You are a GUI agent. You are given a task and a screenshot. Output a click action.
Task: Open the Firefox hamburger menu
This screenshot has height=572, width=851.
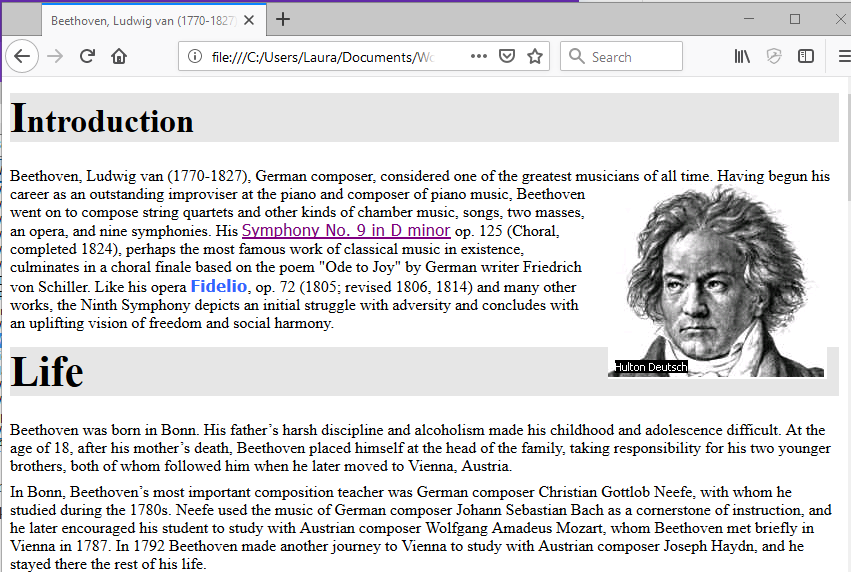coord(844,56)
